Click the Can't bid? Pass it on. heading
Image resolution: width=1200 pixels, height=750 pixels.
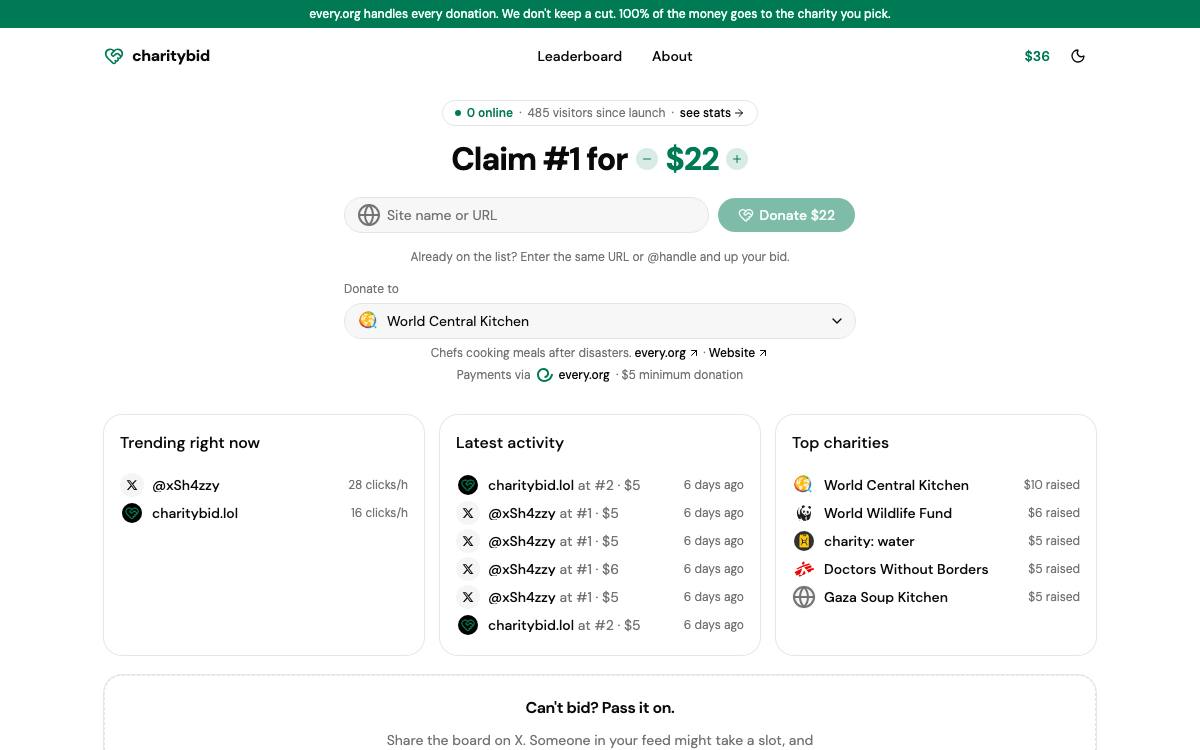tap(600, 708)
